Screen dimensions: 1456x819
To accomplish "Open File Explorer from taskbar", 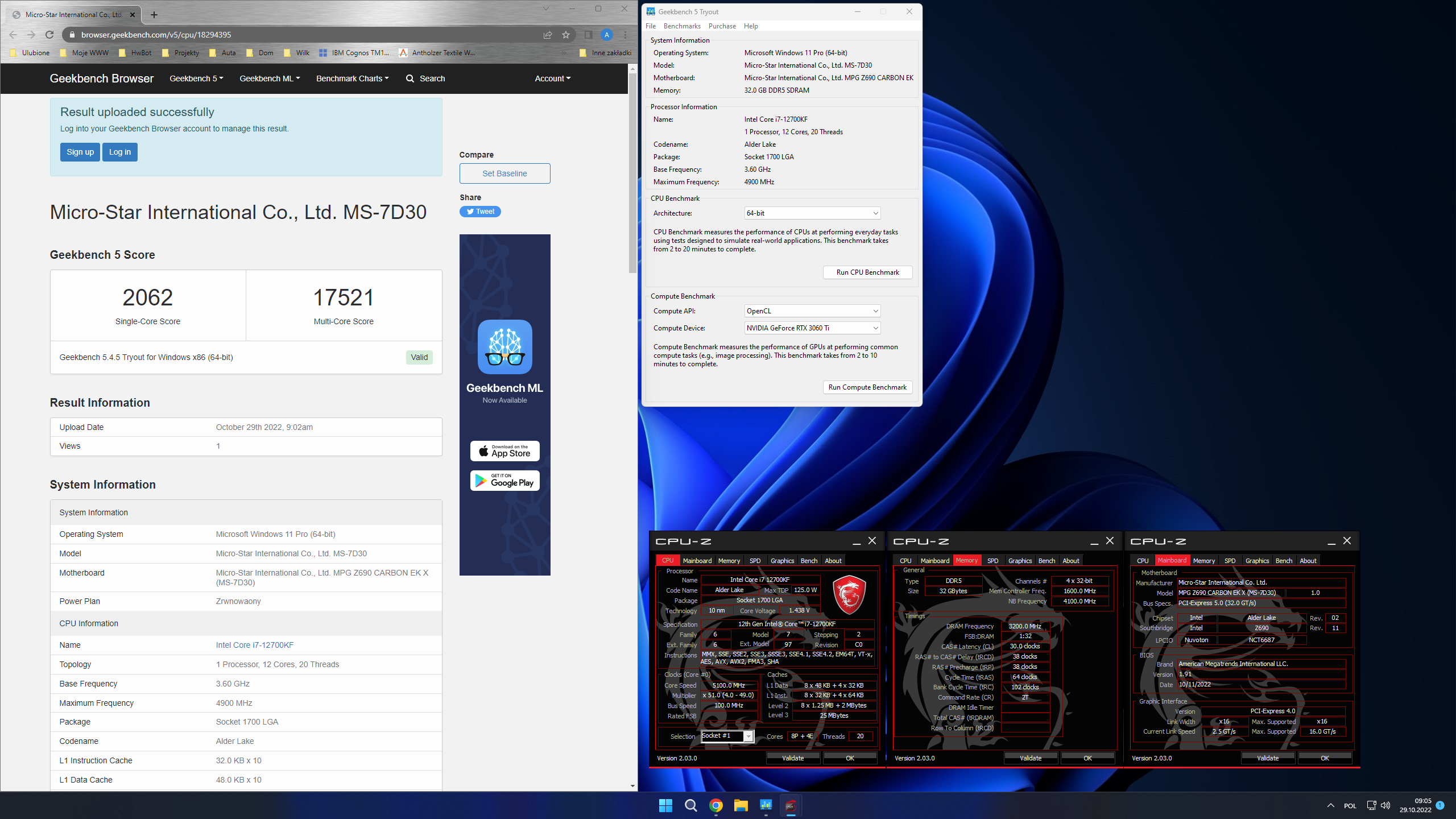I will [x=741, y=805].
